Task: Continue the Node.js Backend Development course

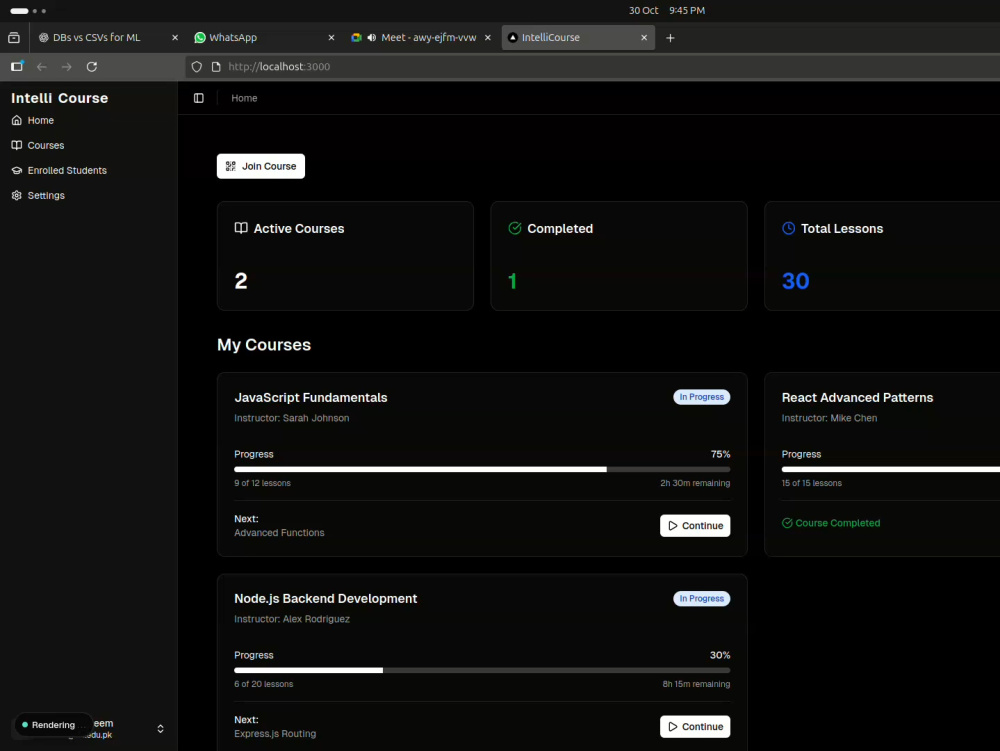Action: coord(695,726)
